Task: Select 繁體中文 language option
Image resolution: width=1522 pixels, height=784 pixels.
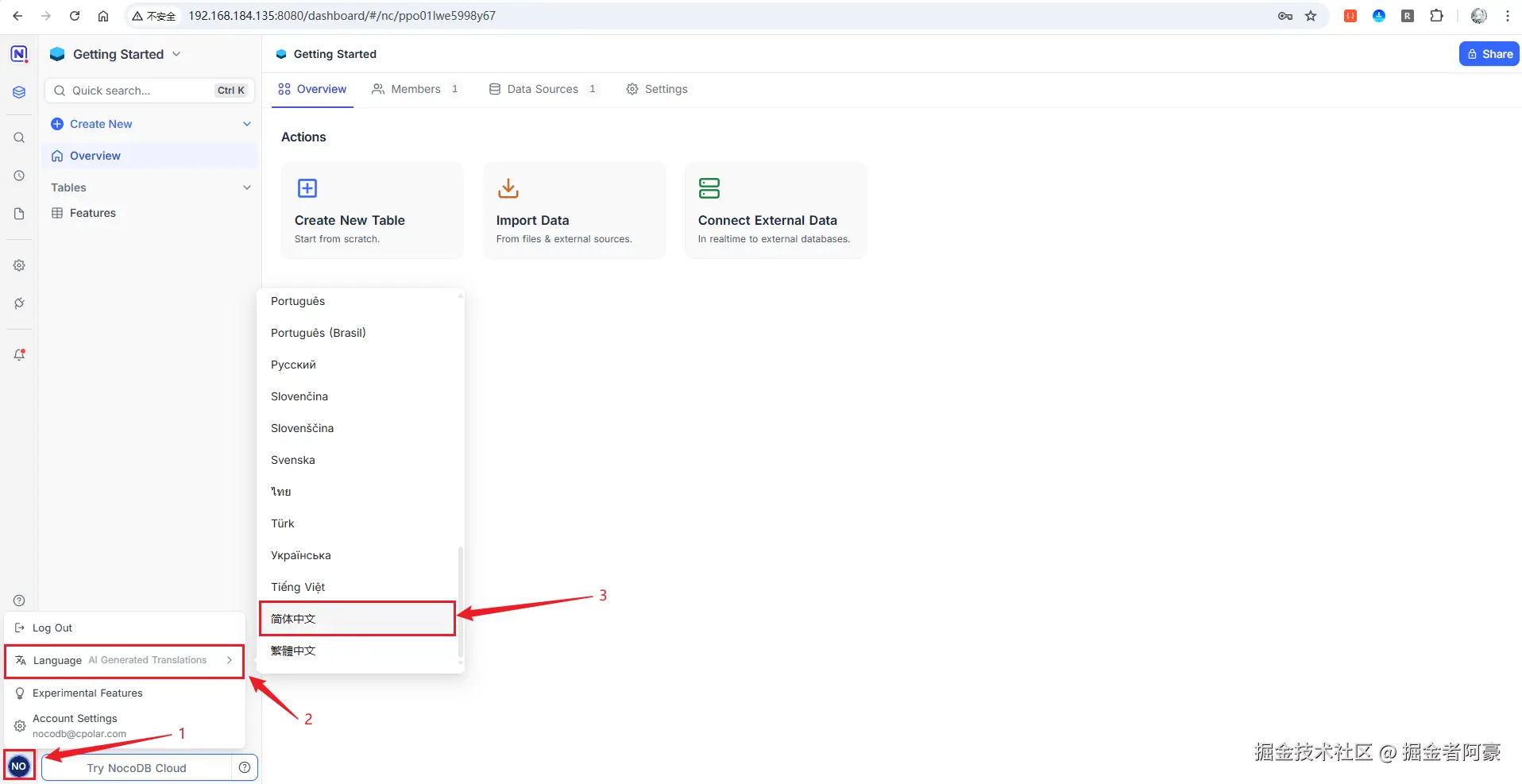Action: [357, 651]
